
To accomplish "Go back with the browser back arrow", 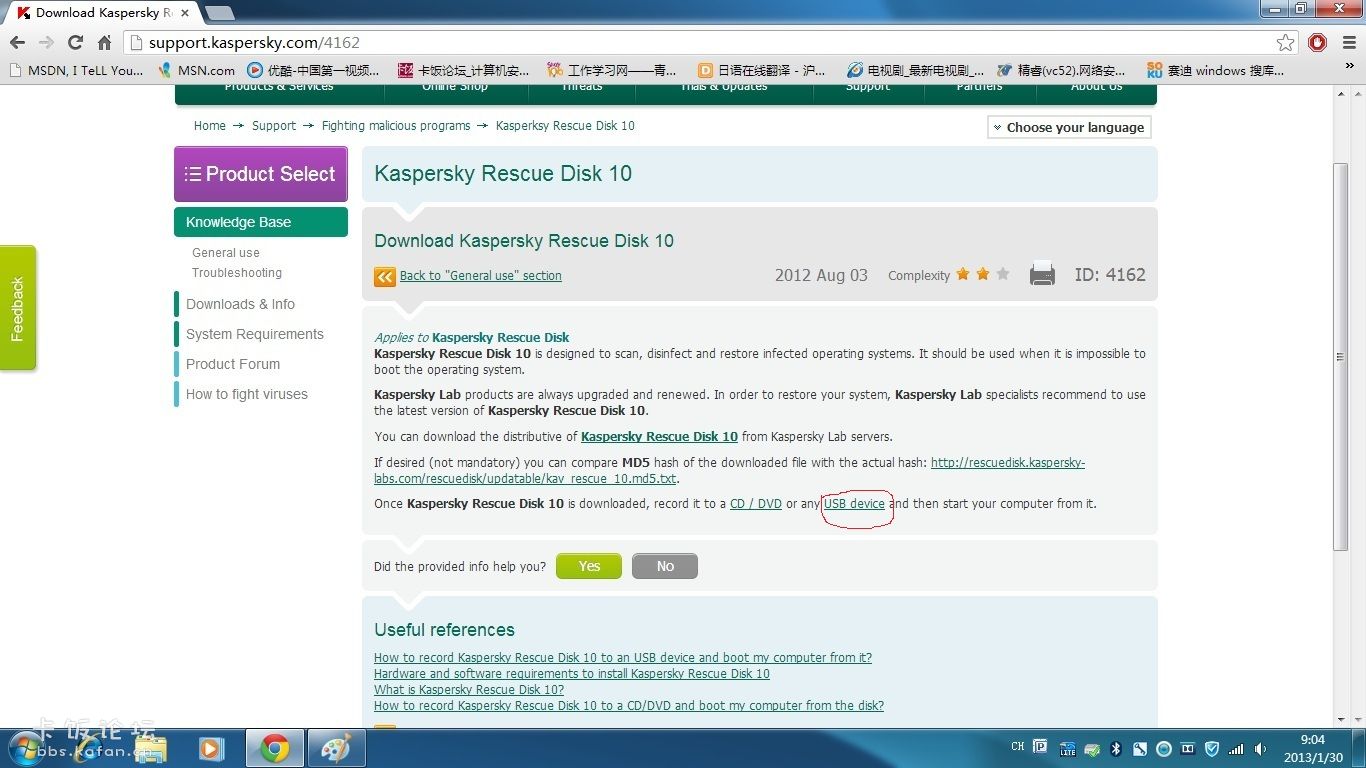I will (x=17, y=42).
